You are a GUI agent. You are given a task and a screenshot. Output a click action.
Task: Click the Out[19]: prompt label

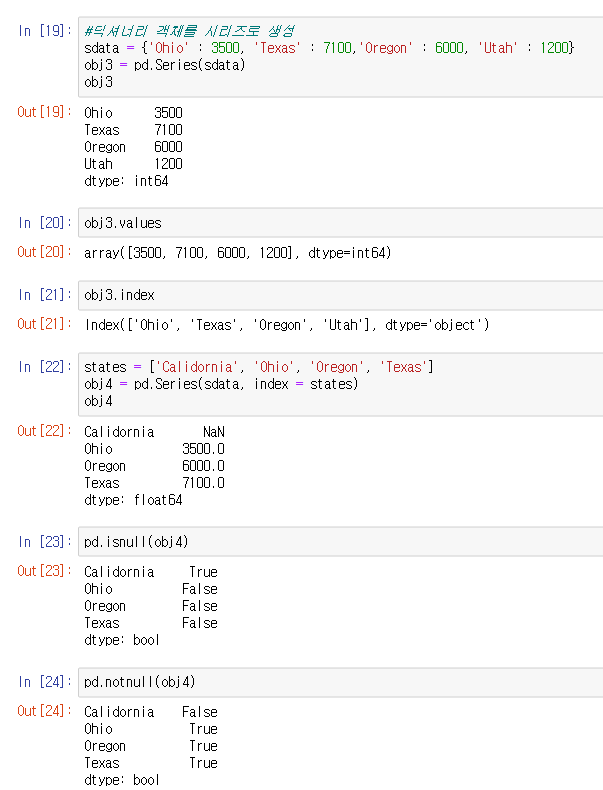pyautogui.click(x=44, y=112)
